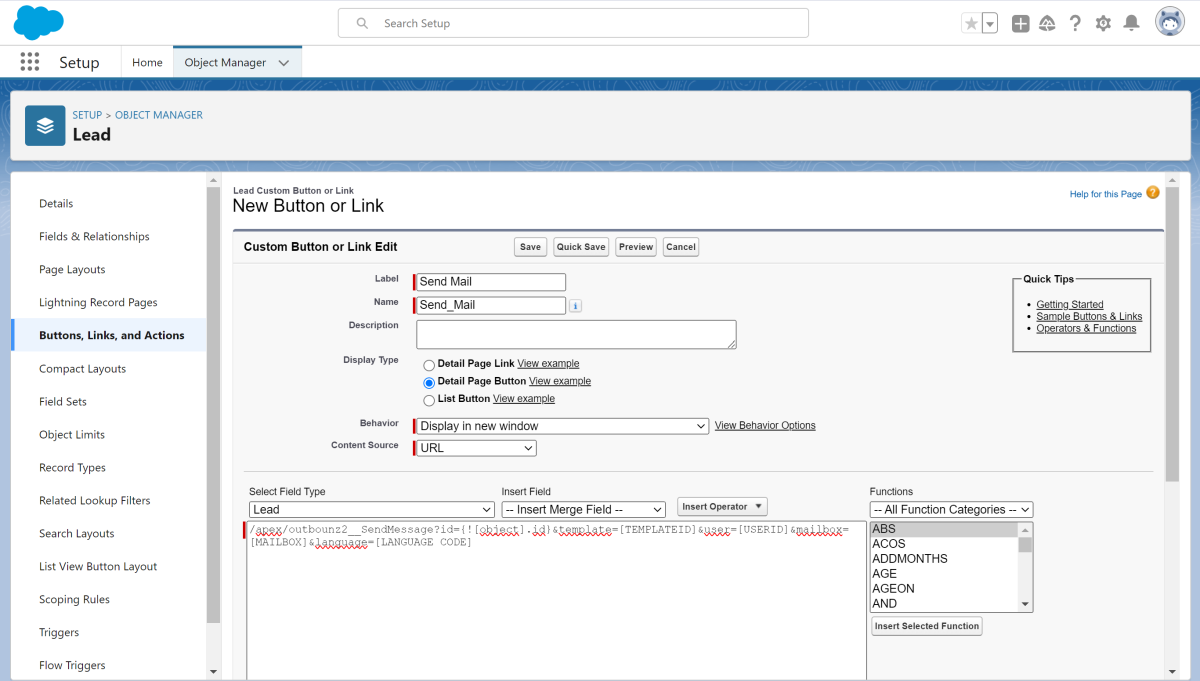The image size is (1200, 681).
Task: Click the Cancel button
Action: [681, 247]
